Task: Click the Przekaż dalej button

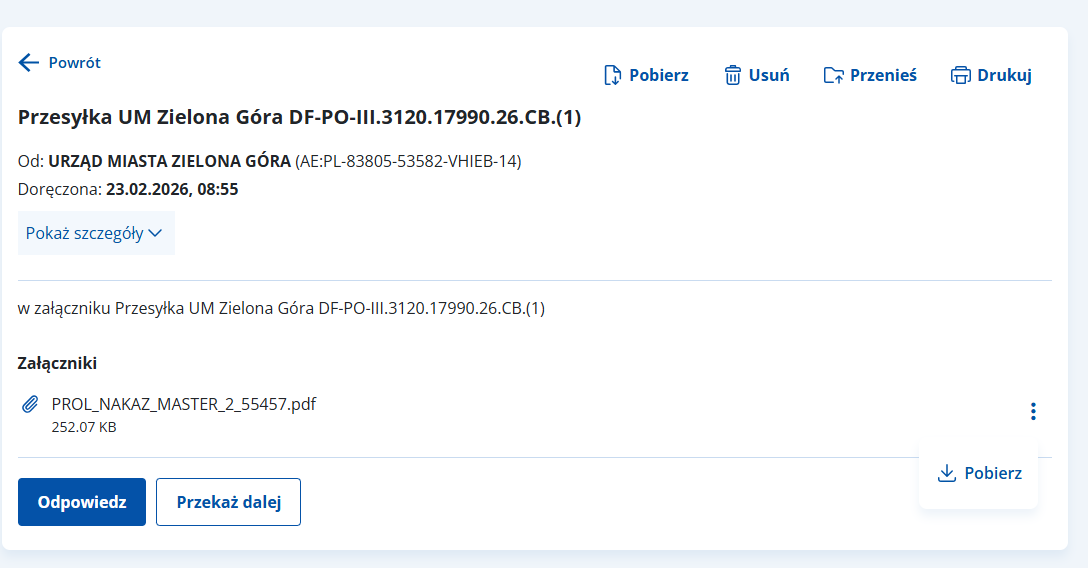Action: click(x=228, y=502)
